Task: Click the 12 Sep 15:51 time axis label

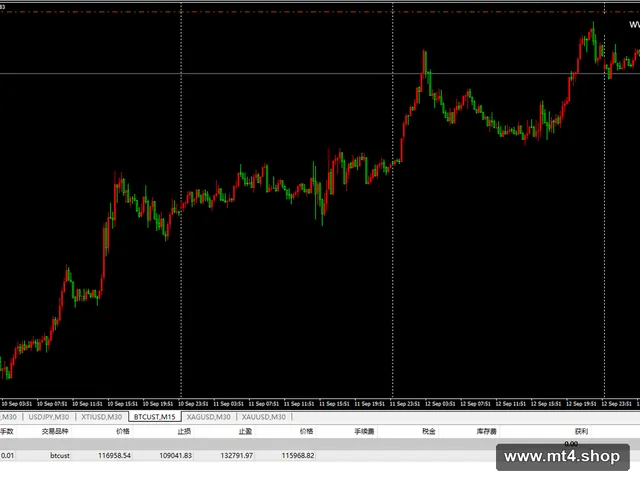Action: [546, 404]
